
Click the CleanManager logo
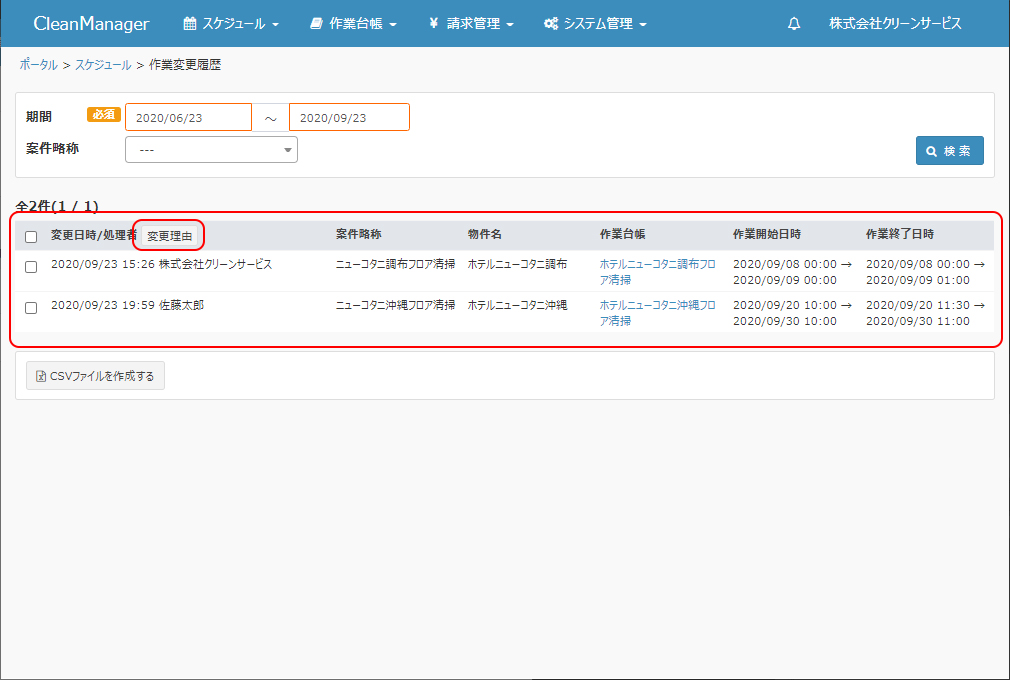[x=91, y=24]
